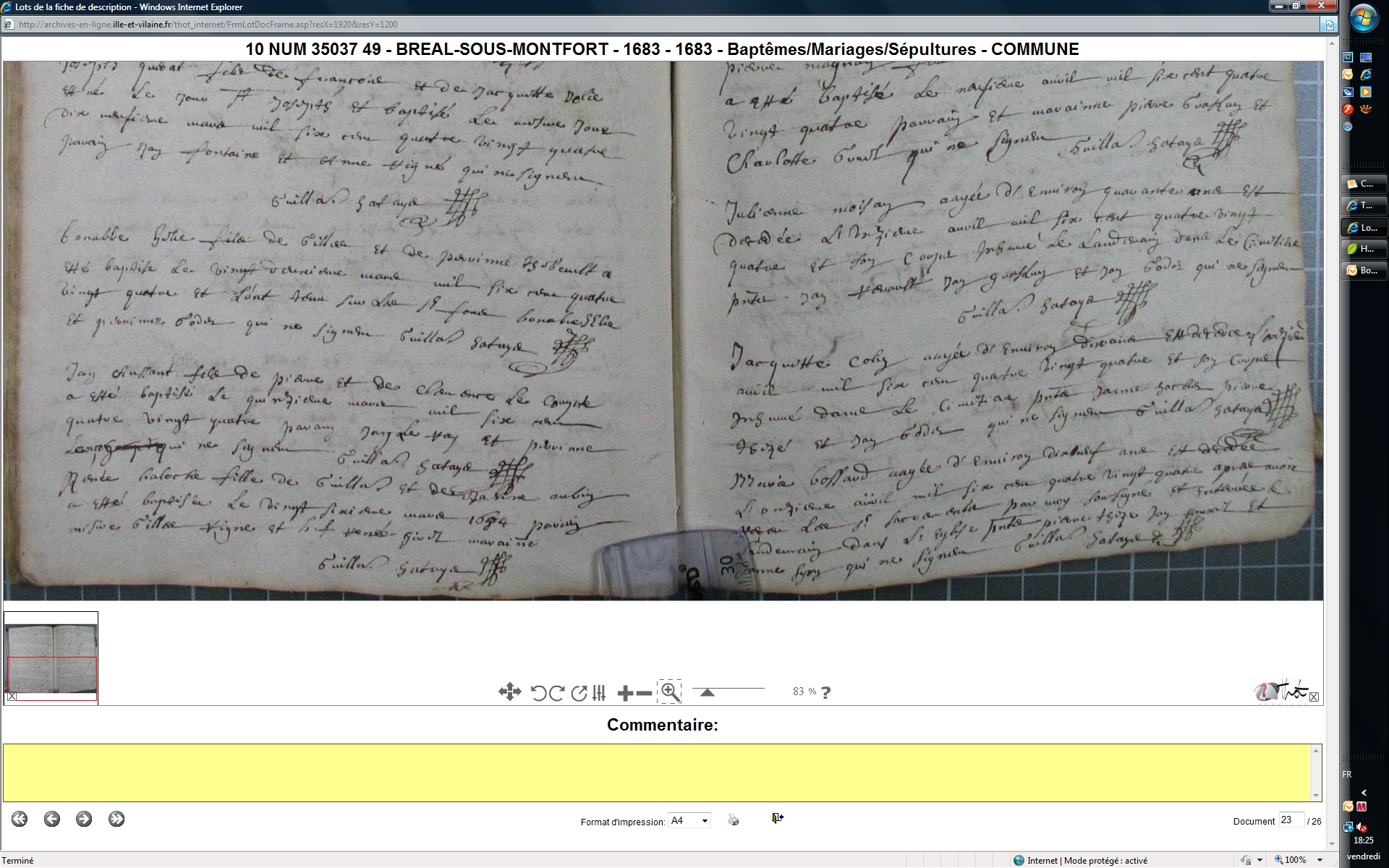The height and width of the screenshot is (868, 1389).
Task: Select the pan/move image tool
Action: (x=509, y=692)
